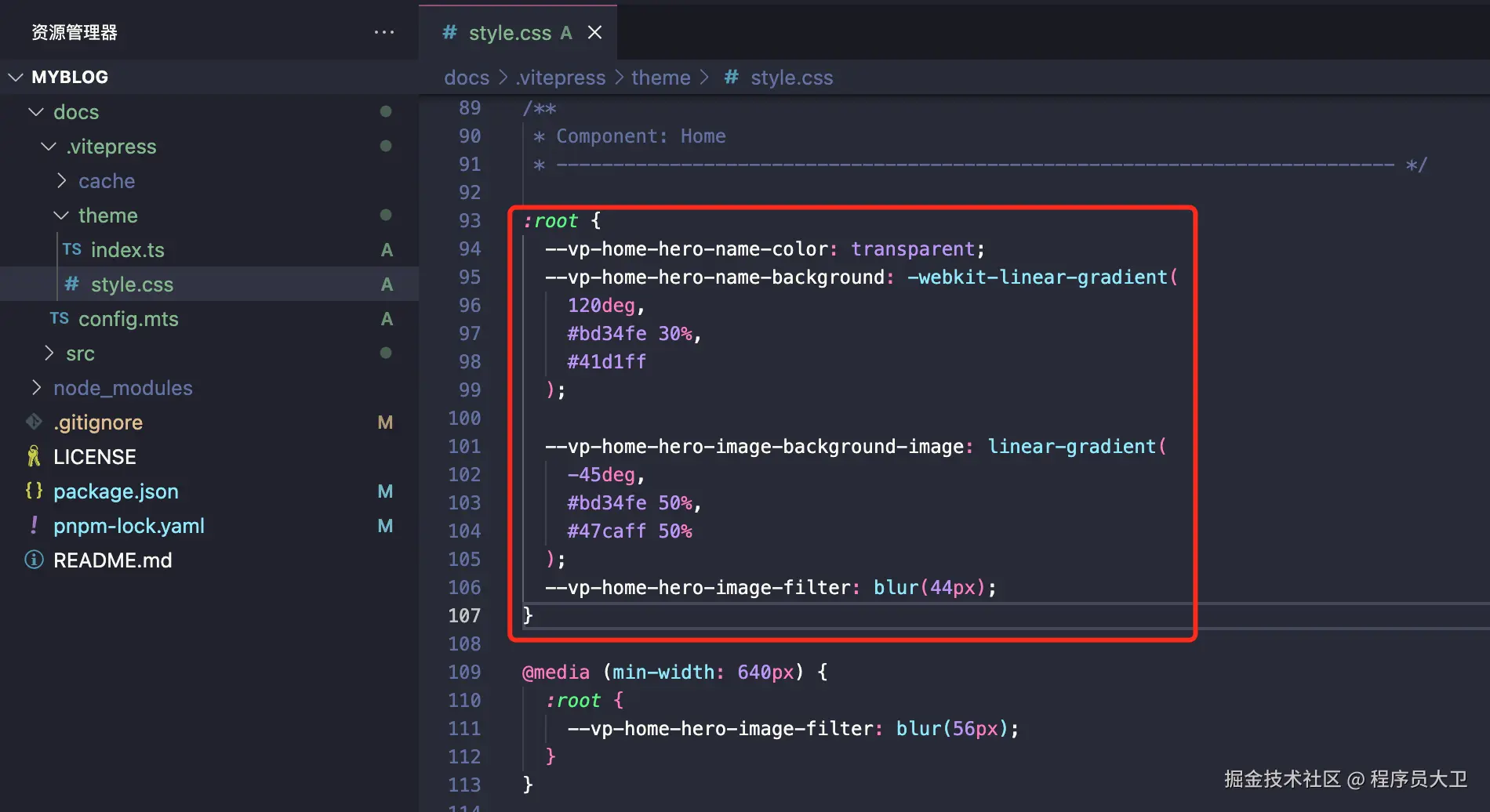Click the CSS hash icon beside style.css in tree
The image size is (1490, 812).
pos(72,284)
